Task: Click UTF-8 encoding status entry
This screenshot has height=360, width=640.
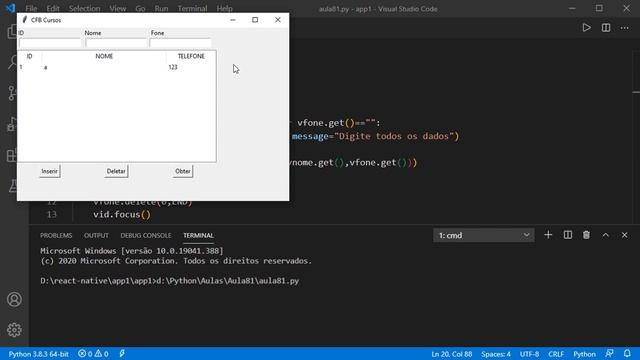Action: [x=529, y=354]
